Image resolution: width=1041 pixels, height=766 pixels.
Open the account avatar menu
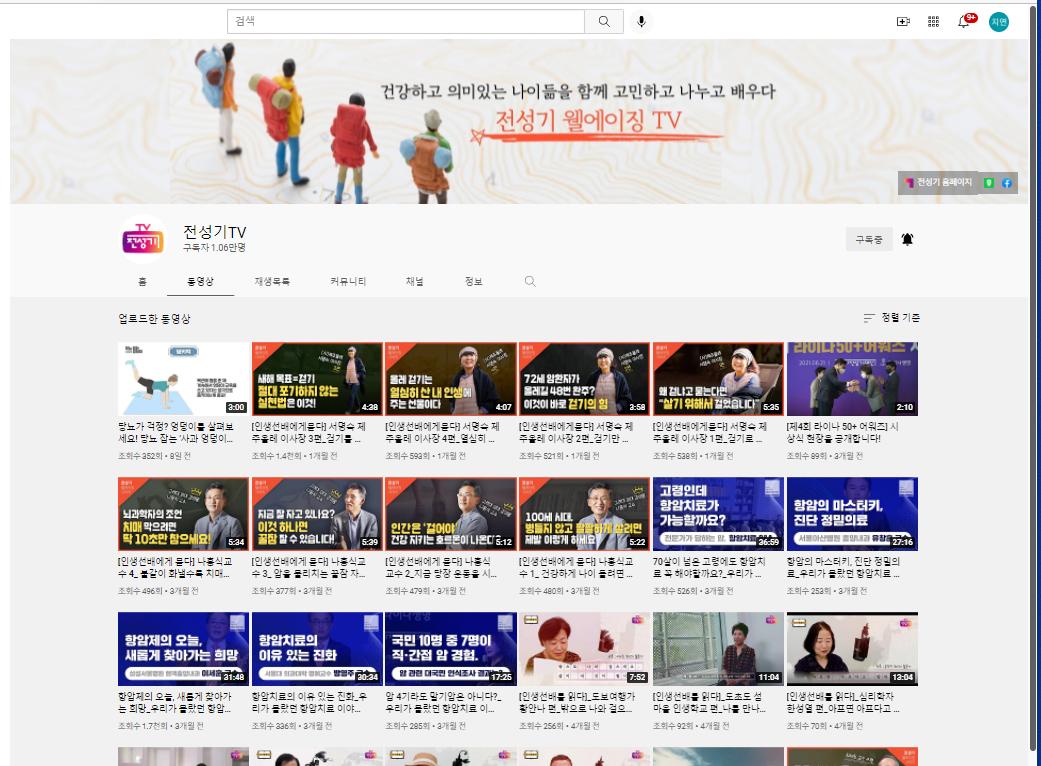tap(999, 22)
